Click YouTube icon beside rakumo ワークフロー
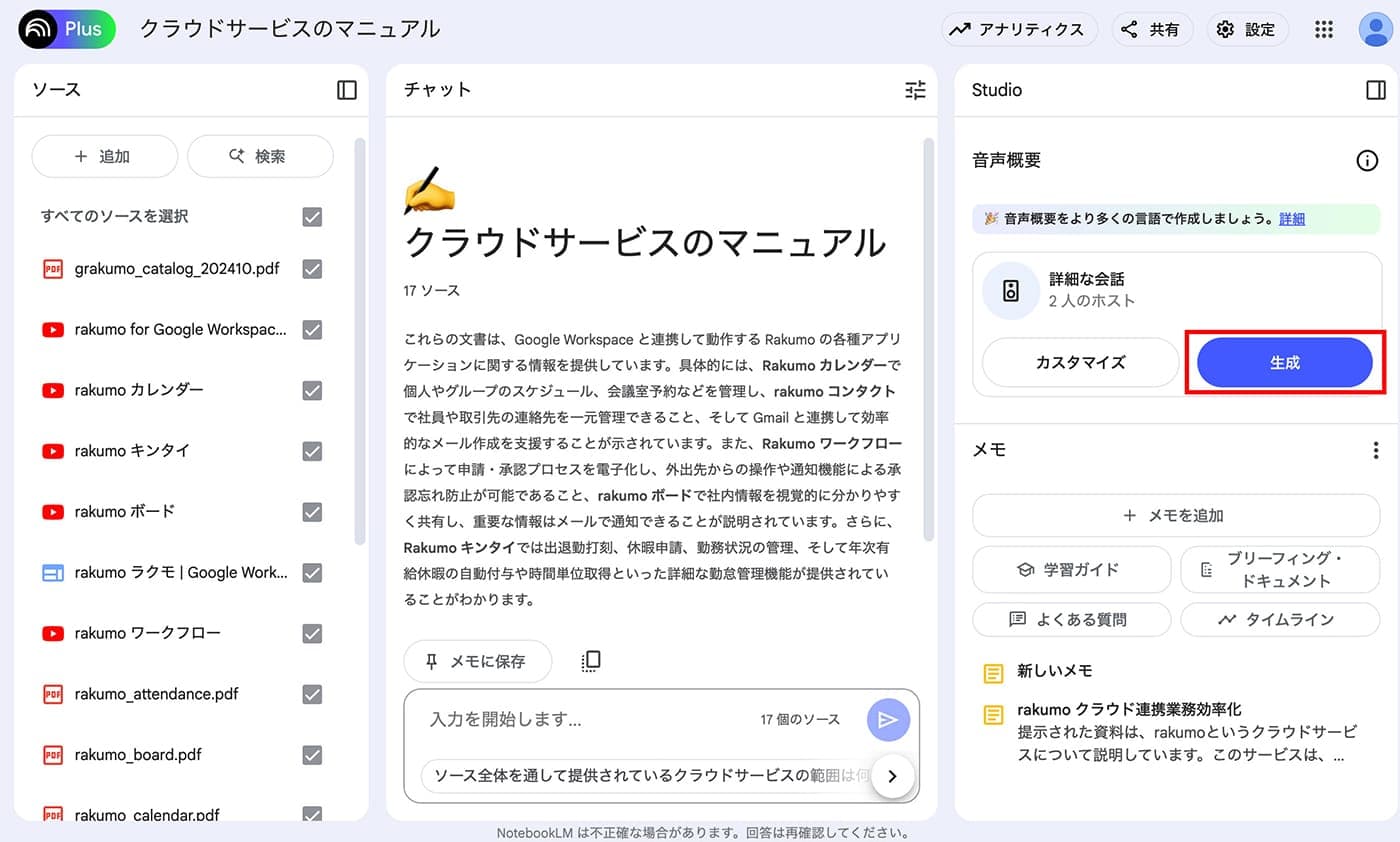The image size is (1400, 842). tap(53, 633)
